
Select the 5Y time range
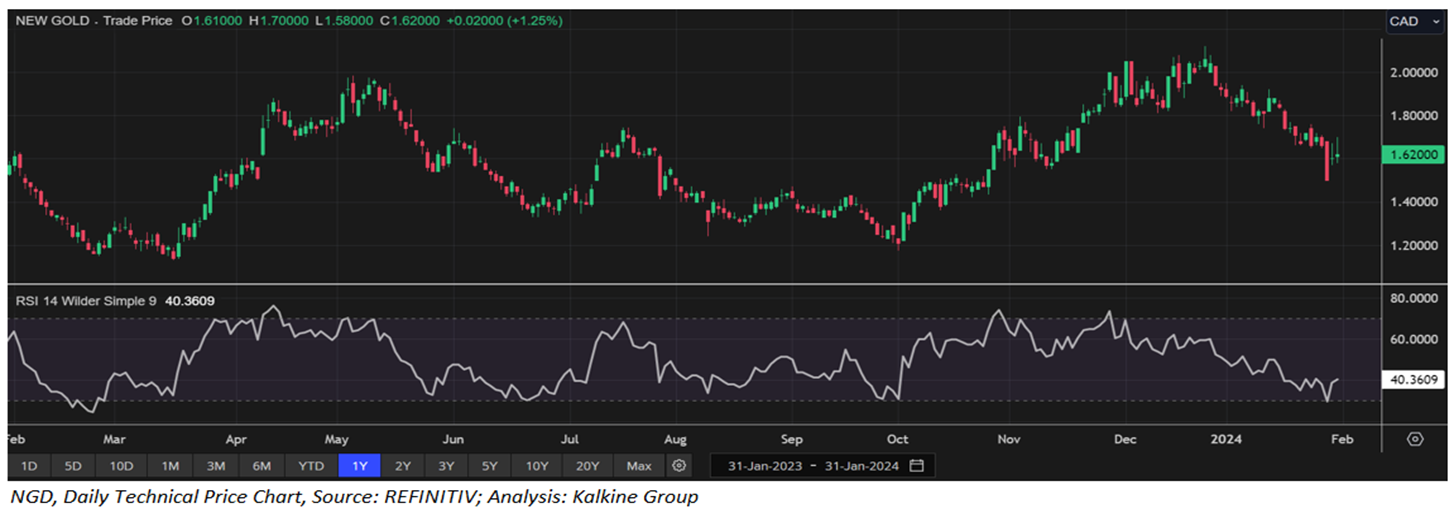tap(490, 466)
